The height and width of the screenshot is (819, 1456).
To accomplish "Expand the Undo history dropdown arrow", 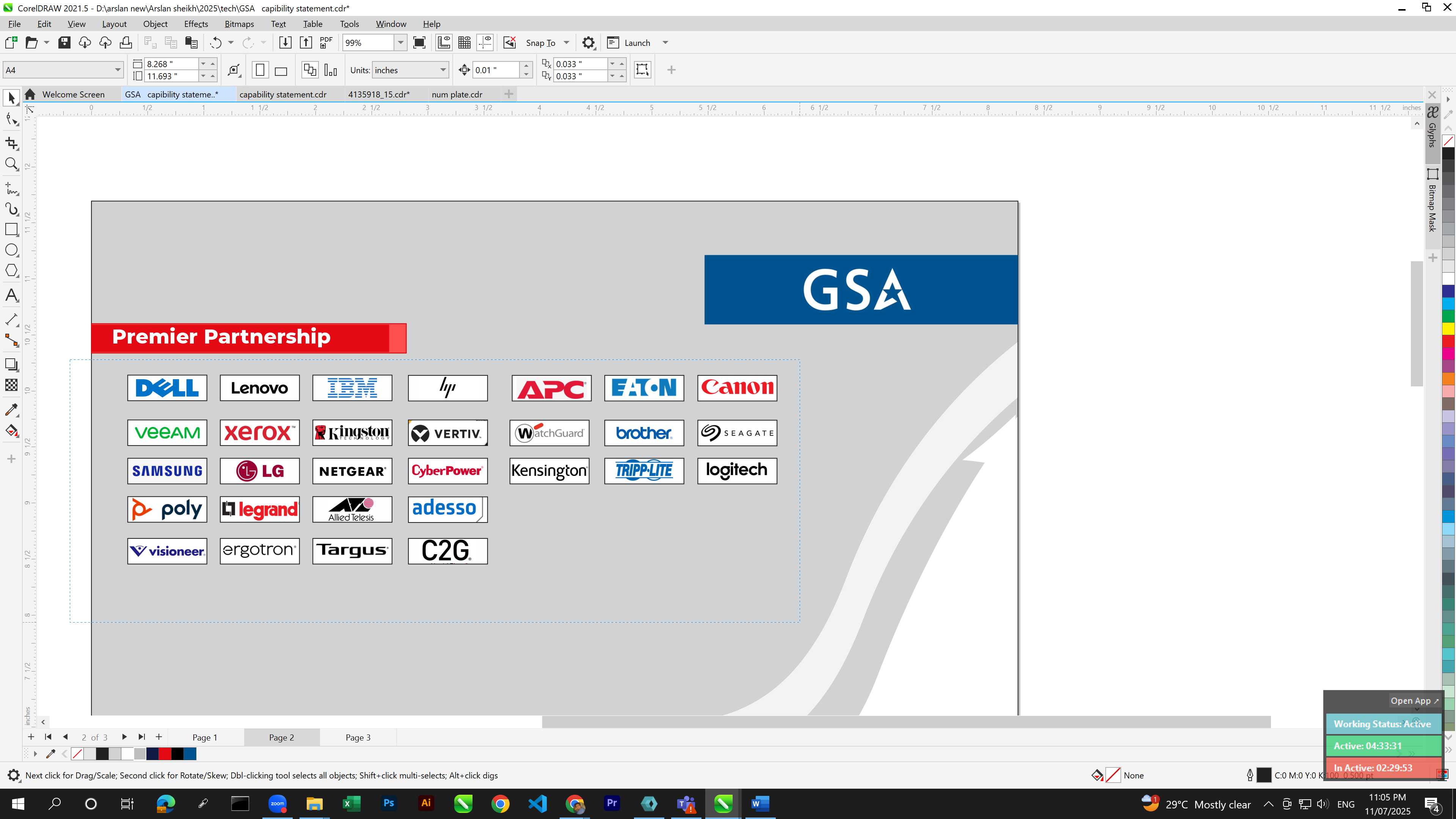I will tap(231, 42).
